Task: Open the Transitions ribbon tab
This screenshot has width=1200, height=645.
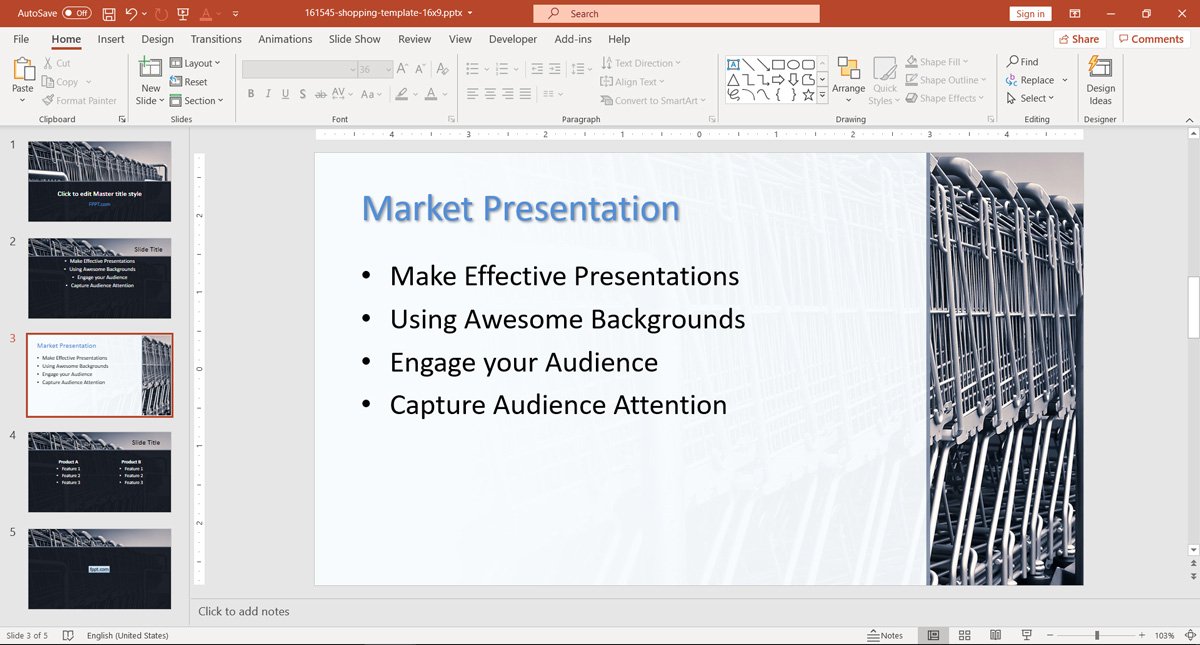Action: (216, 39)
